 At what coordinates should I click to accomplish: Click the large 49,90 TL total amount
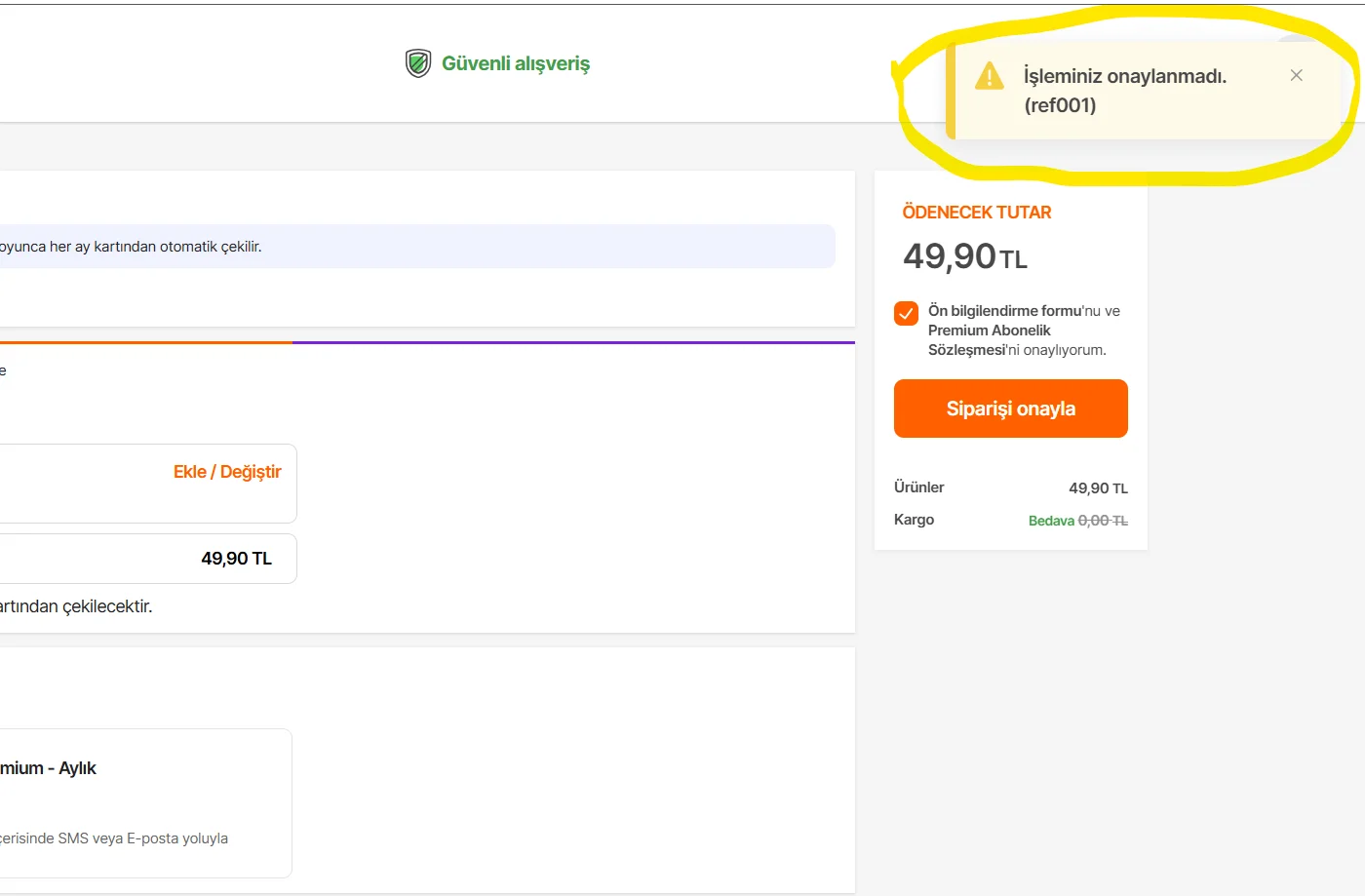[x=964, y=256]
